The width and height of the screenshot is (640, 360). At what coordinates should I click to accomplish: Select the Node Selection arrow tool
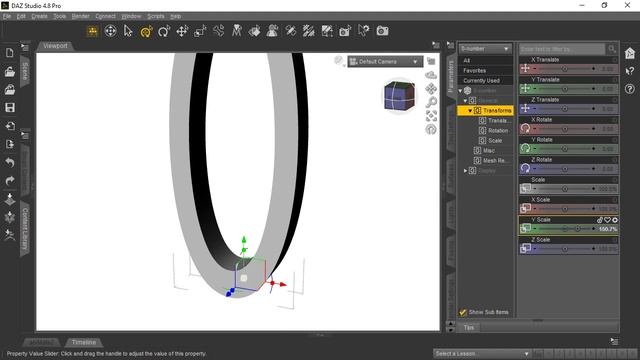tap(128, 31)
